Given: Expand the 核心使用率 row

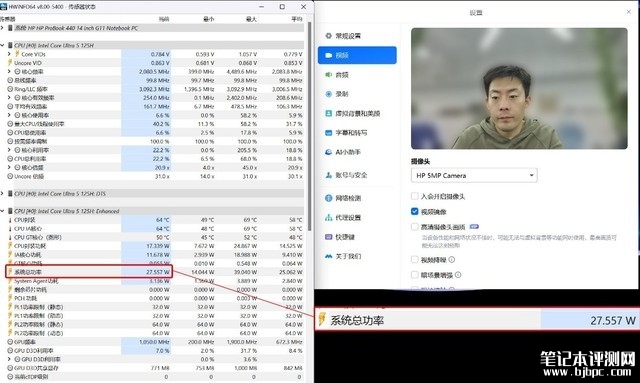Looking at the screenshot, I should coord(9,115).
